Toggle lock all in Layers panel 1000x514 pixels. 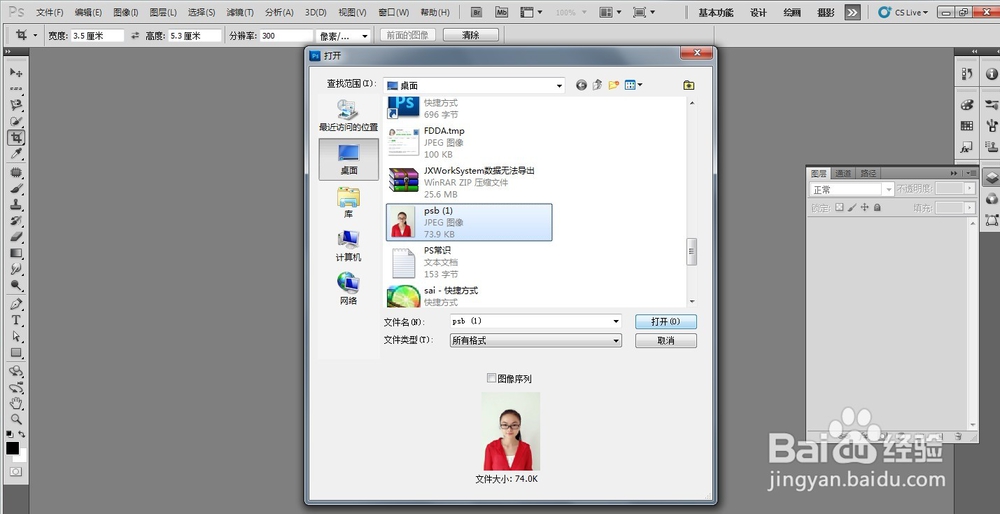pyautogui.click(x=877, y=207)
